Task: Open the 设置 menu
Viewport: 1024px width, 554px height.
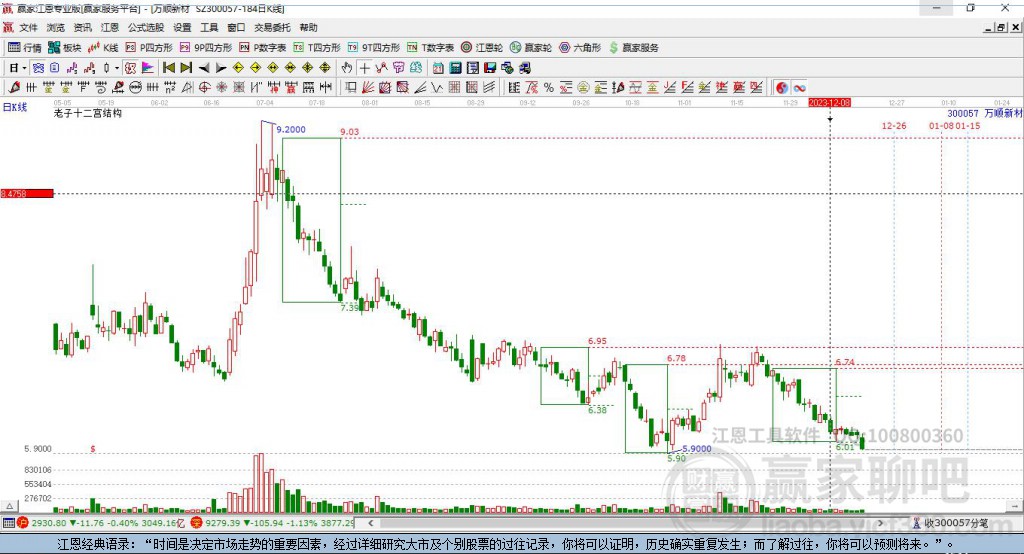Action: pos(182,27)
